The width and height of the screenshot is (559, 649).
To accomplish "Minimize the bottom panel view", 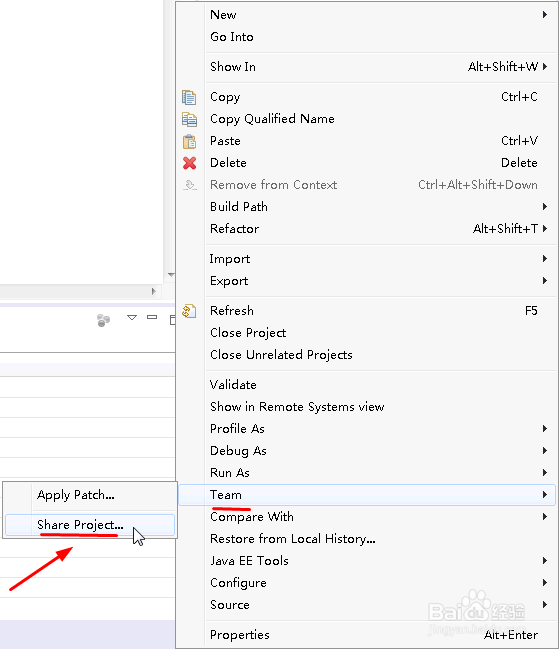I will pos(152,317).
